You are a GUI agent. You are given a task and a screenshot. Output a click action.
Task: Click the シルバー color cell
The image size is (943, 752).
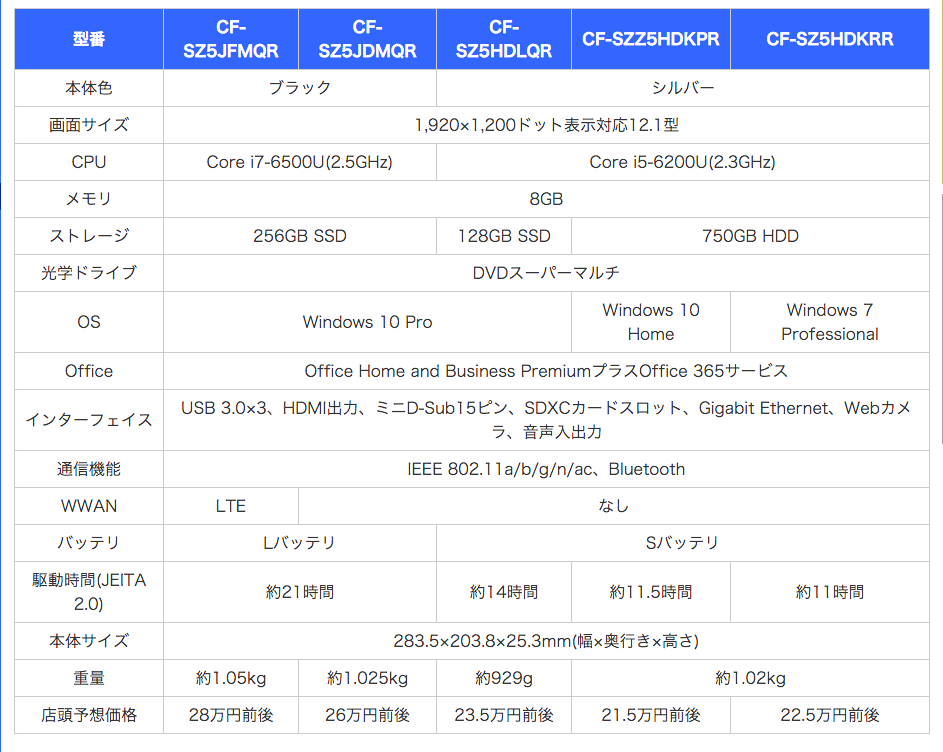pyautogui.click(x=683, y=88)
